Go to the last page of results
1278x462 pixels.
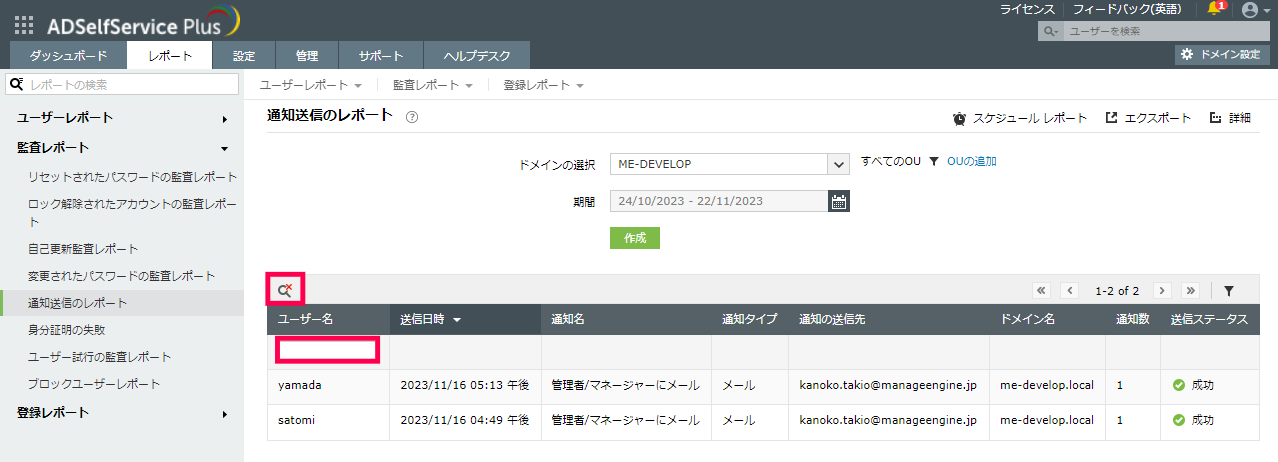pos(1190,291)
